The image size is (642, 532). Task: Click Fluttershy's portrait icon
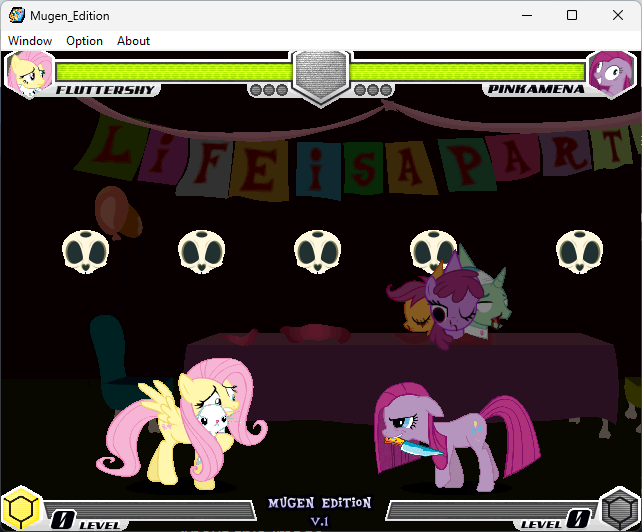[x=29, y=74]
